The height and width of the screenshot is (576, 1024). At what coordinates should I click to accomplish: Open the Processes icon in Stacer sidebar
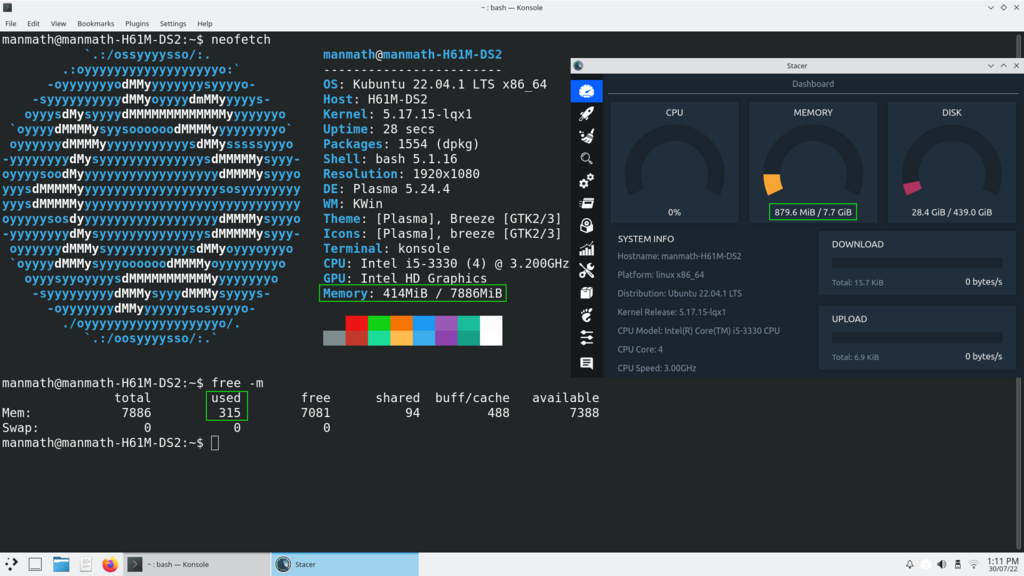pos(586,203)
